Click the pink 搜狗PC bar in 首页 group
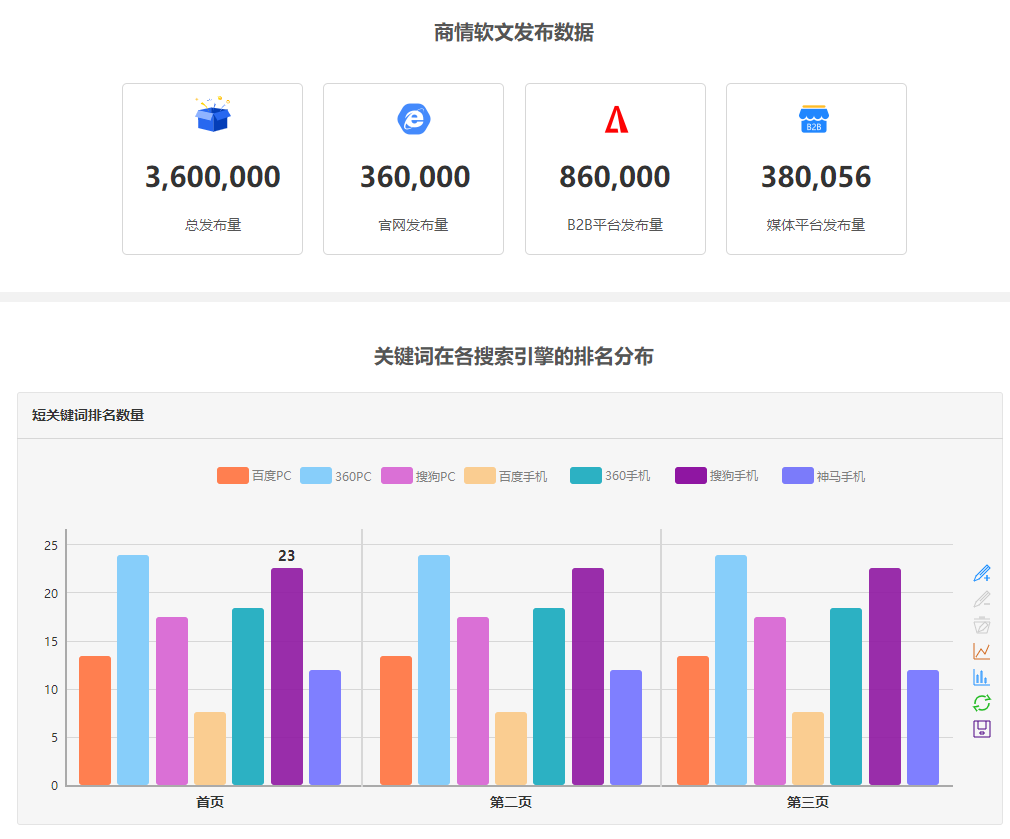1010x839 pixels. (172, 701)
